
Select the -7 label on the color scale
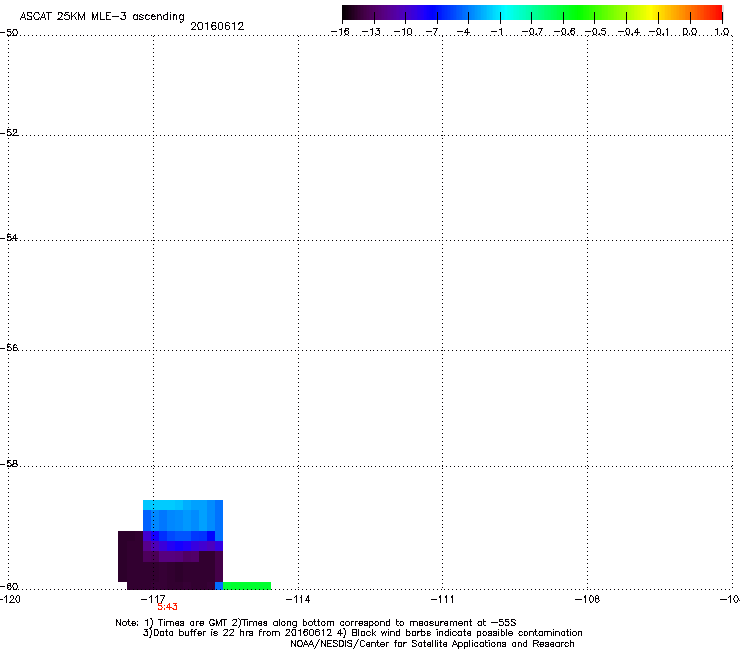point(432,32)
